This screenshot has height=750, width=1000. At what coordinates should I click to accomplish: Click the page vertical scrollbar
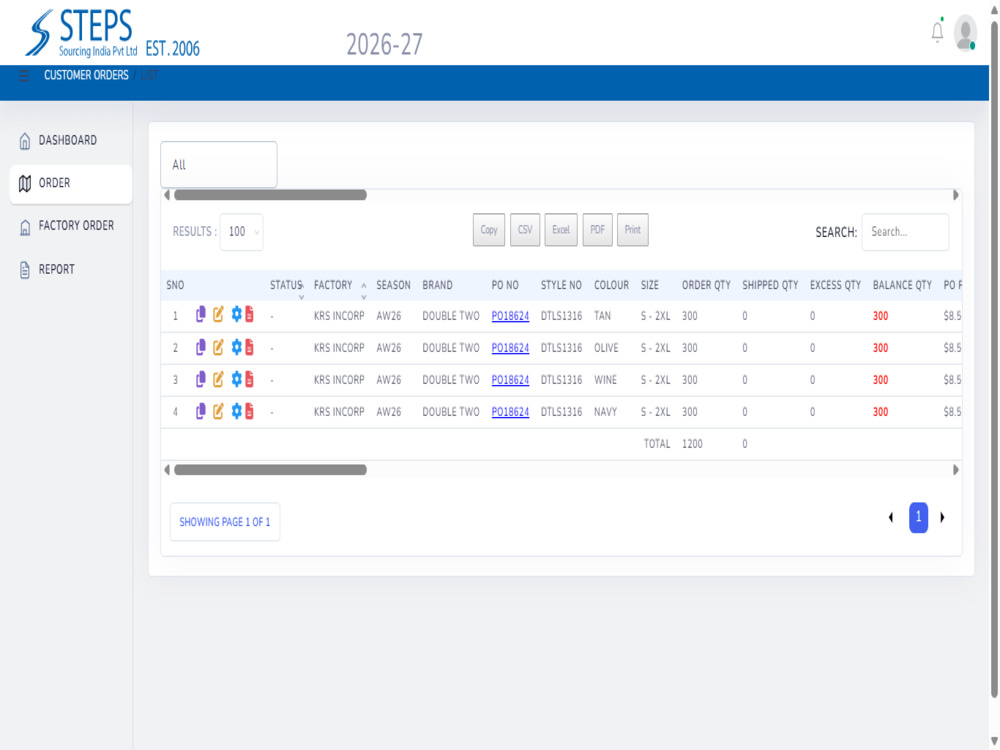pos(994,357)
